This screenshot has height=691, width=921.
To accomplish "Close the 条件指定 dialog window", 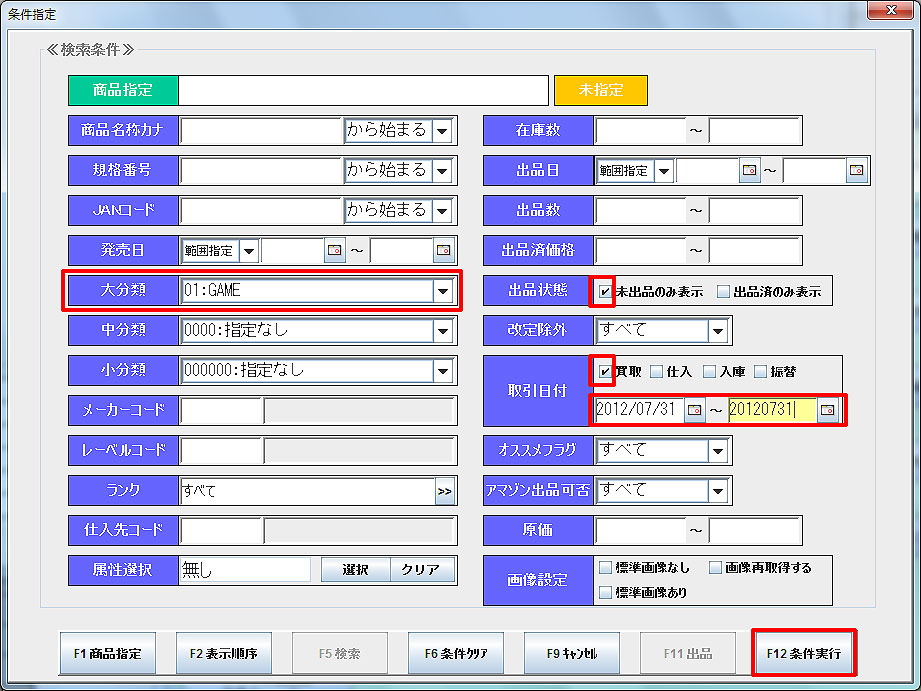I will coord(887,12).
